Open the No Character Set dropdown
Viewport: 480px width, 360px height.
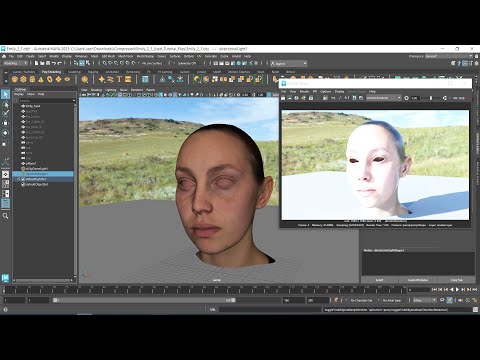tap(363, 300)
